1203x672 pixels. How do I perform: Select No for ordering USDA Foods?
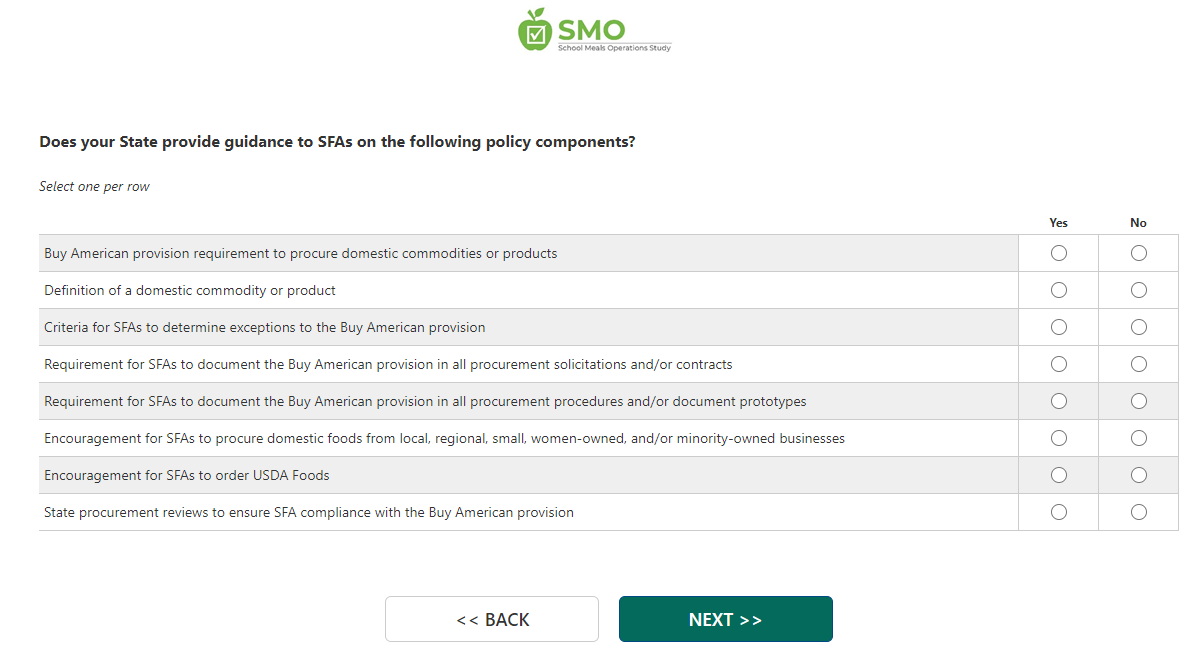(1139, 475)
